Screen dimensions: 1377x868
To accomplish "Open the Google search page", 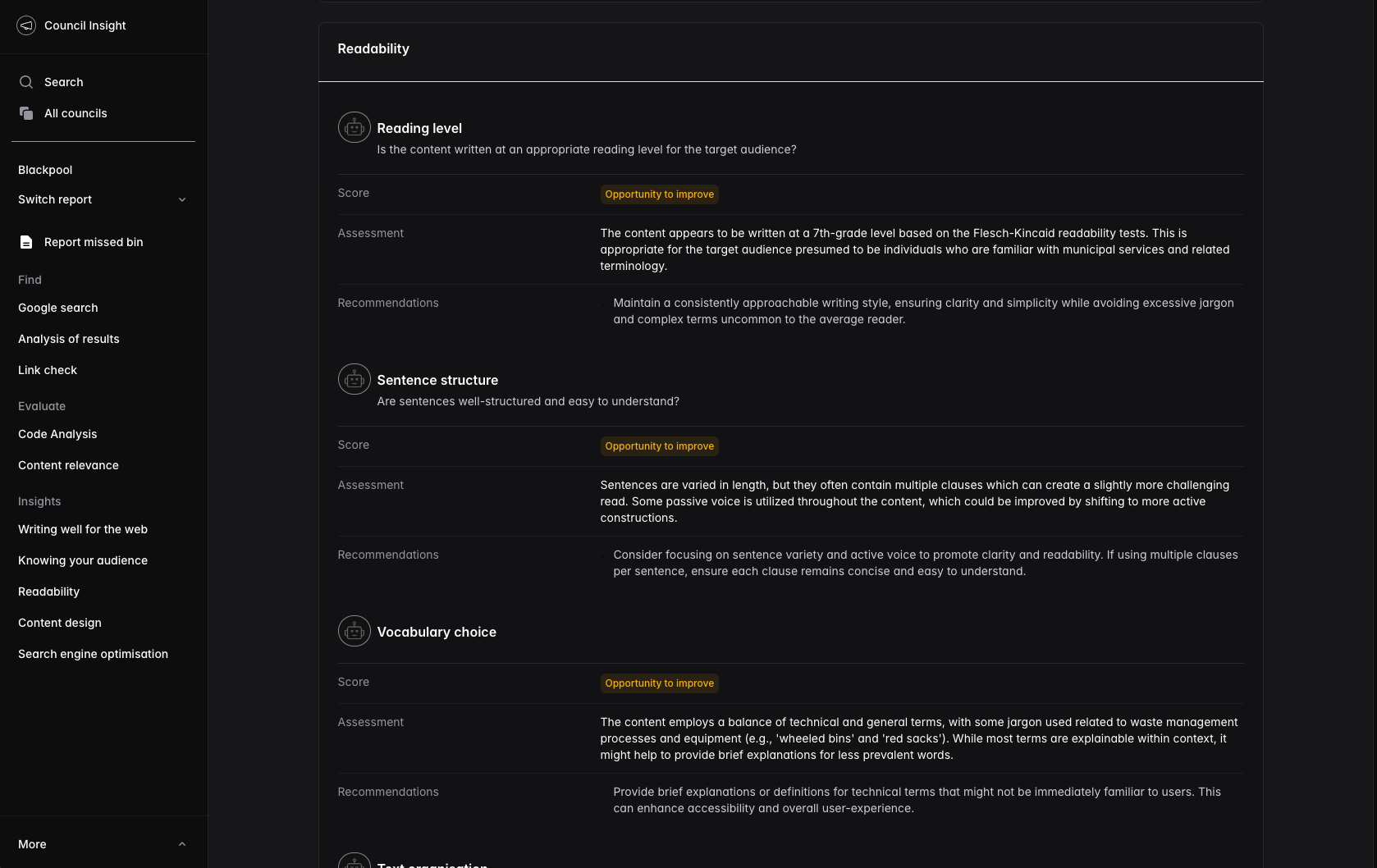I will 58,308.
